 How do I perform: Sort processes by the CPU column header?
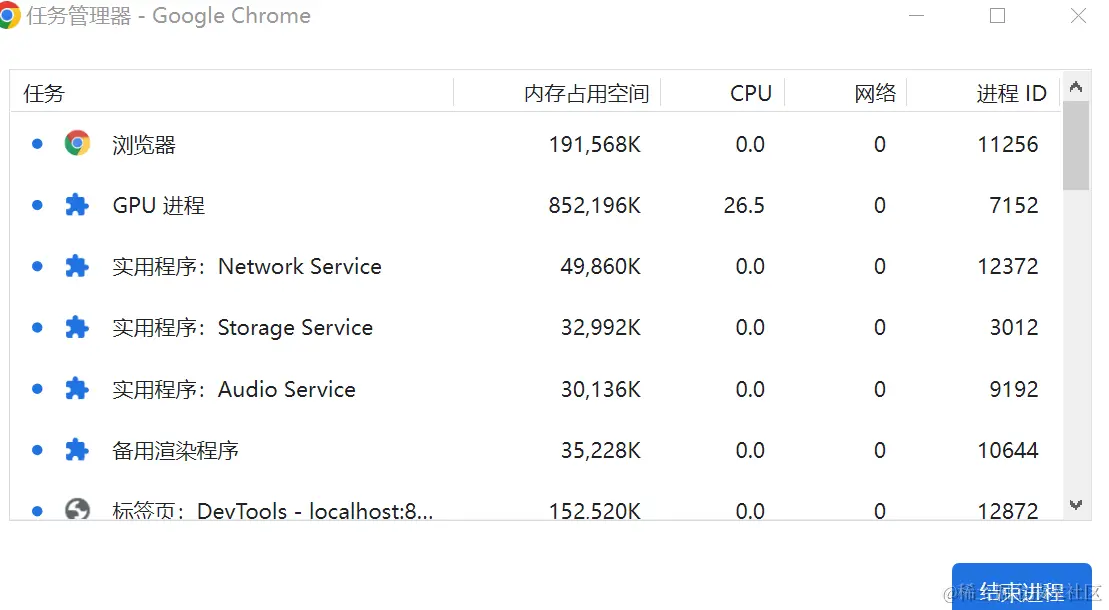[750, 93]
